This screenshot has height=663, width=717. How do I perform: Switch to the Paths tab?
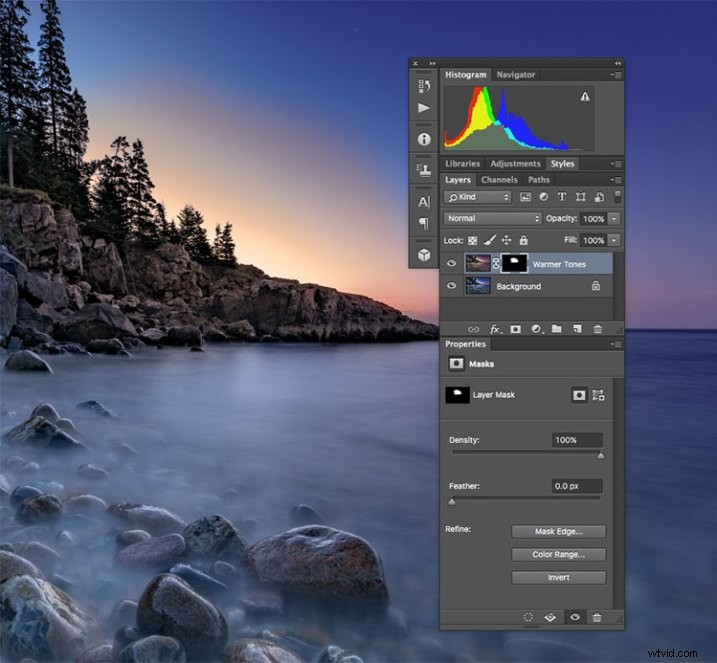tap(539, 180)
